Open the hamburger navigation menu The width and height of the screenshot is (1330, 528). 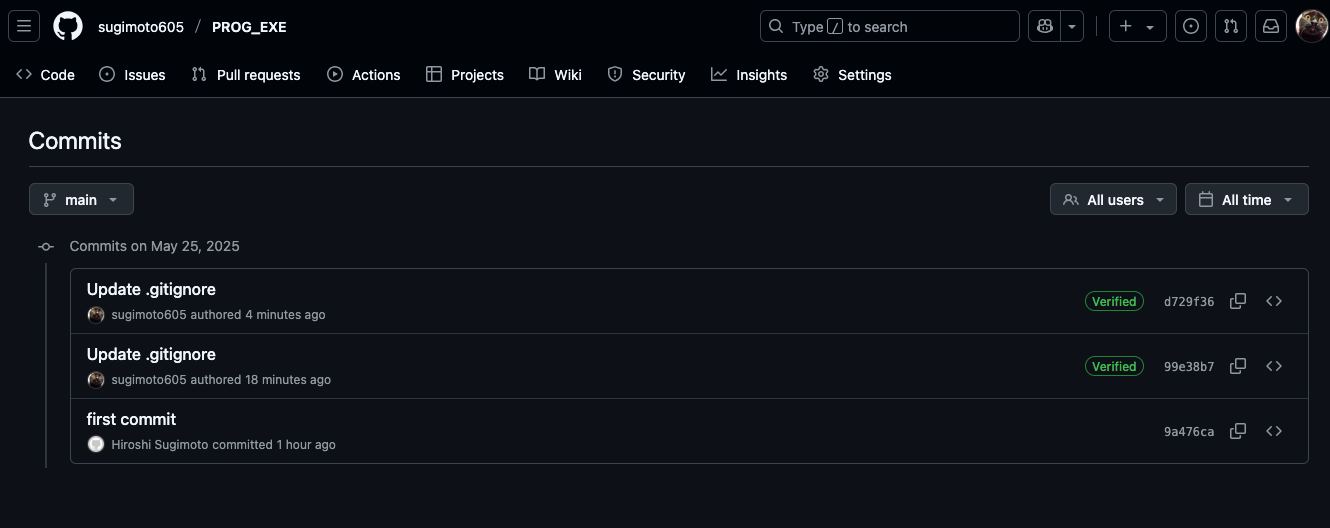[24, 27]
